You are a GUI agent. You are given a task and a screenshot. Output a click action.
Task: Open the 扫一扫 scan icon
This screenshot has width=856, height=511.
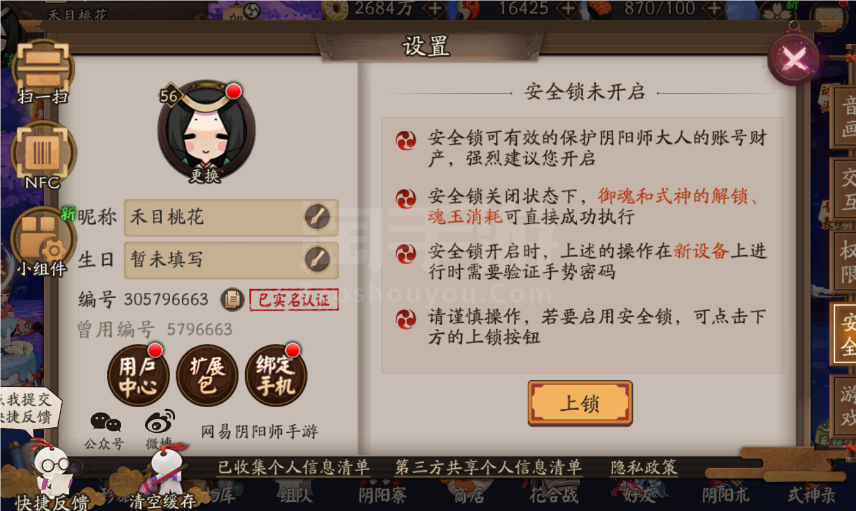tap(43, 73)
